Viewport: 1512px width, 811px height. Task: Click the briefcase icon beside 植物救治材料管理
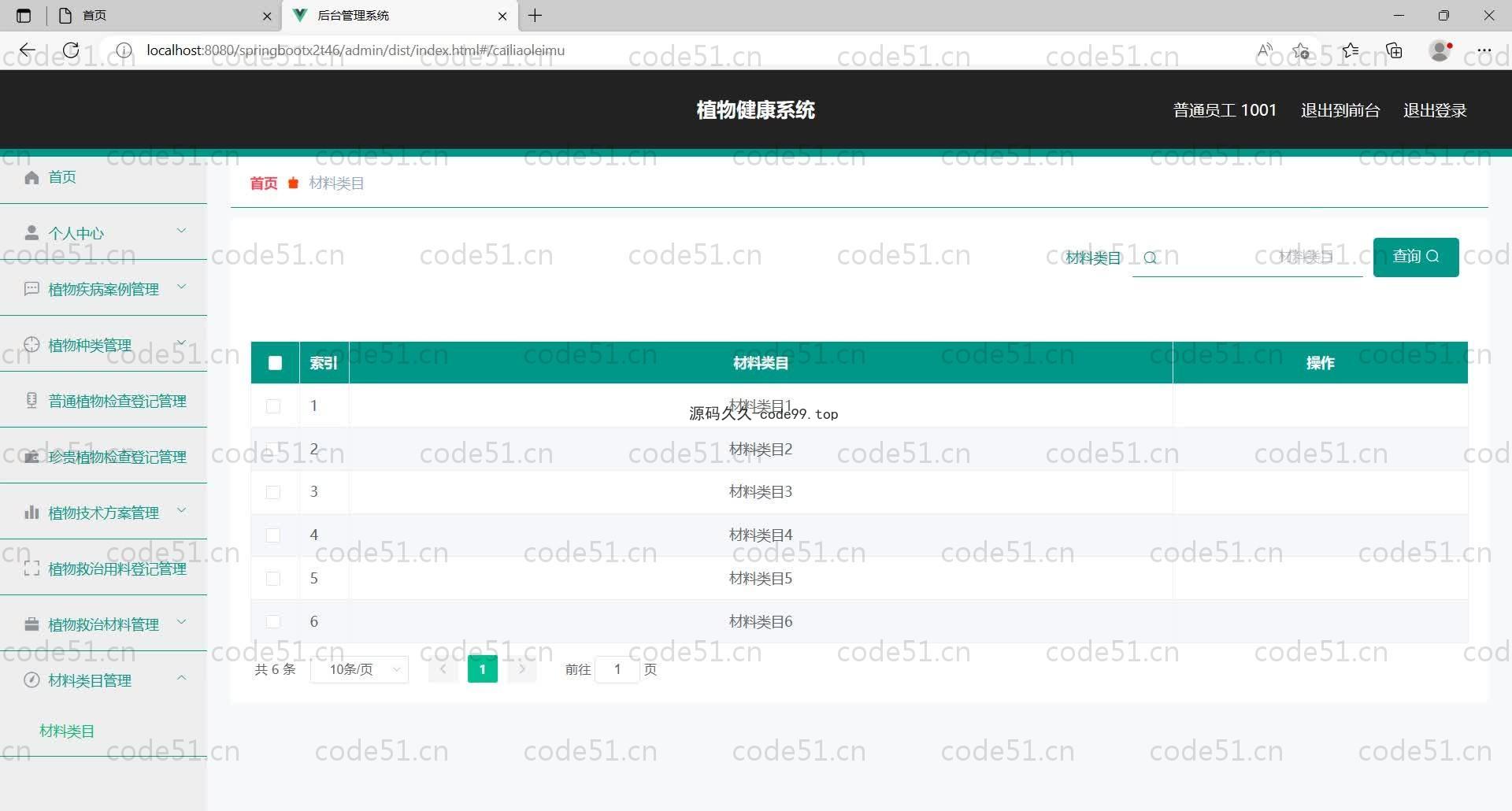[31, 624]
